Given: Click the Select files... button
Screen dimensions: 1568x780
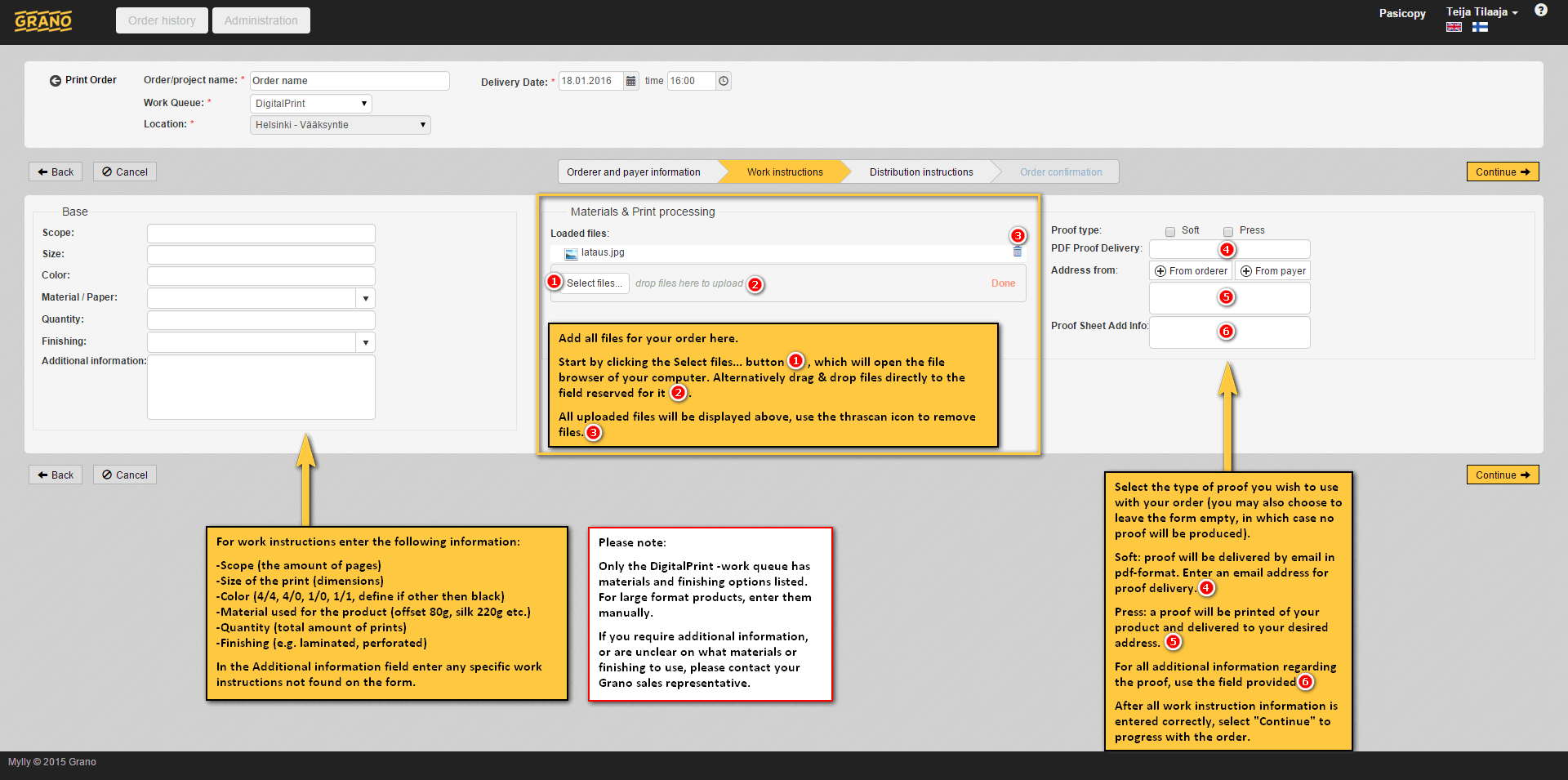Looking at the screenshot, I should (594, 283).
